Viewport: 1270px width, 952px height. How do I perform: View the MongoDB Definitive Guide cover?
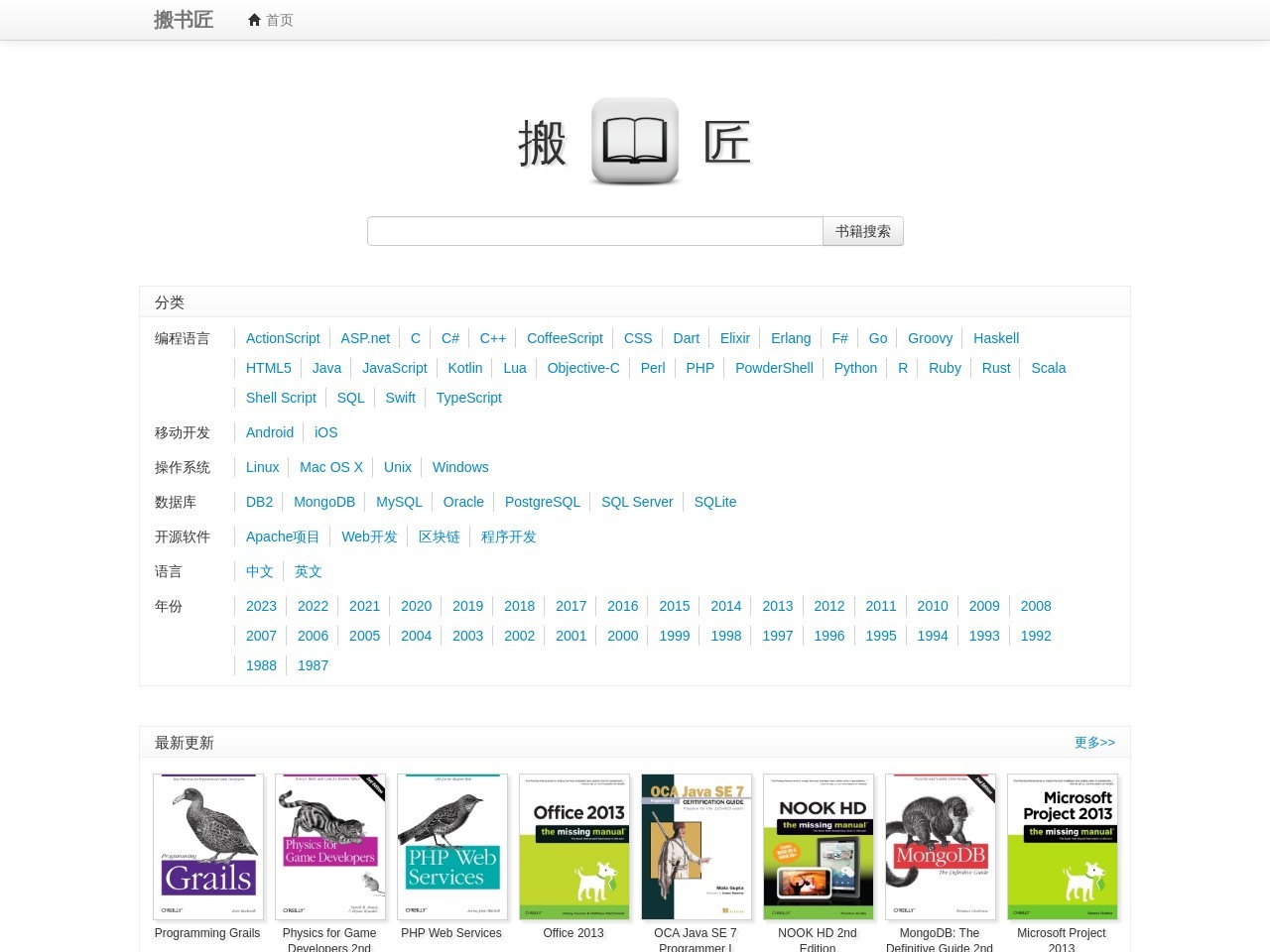[941, 847]
